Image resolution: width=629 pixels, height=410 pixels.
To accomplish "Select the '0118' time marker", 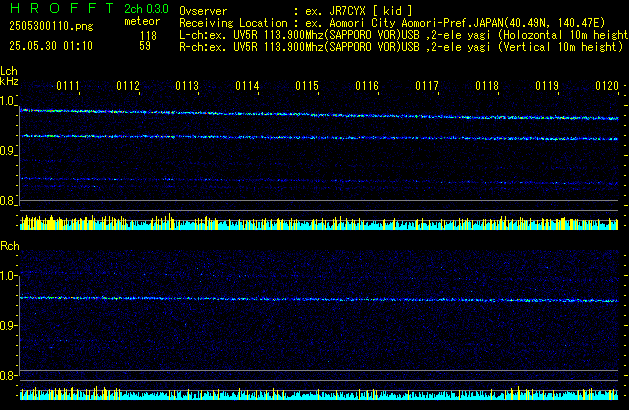I will coord(487,86).
